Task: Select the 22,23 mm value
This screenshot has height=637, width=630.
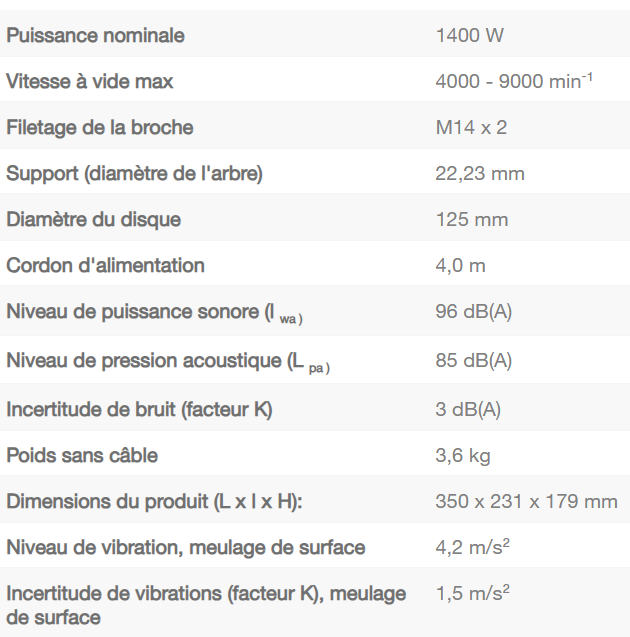Action: click(480, 174)
